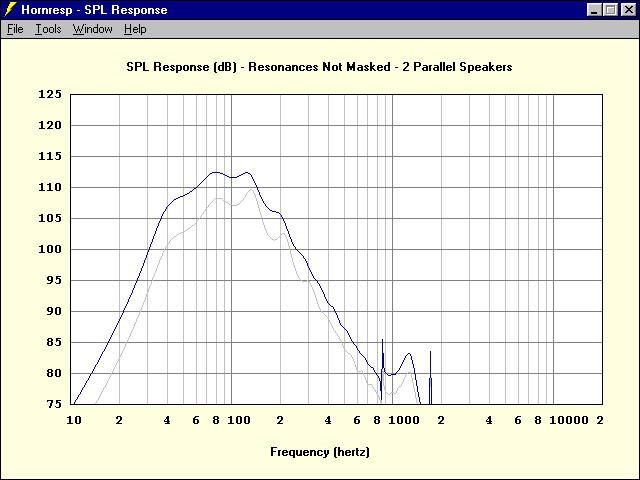Click the 10000 frequency axis label

(569, 420)
